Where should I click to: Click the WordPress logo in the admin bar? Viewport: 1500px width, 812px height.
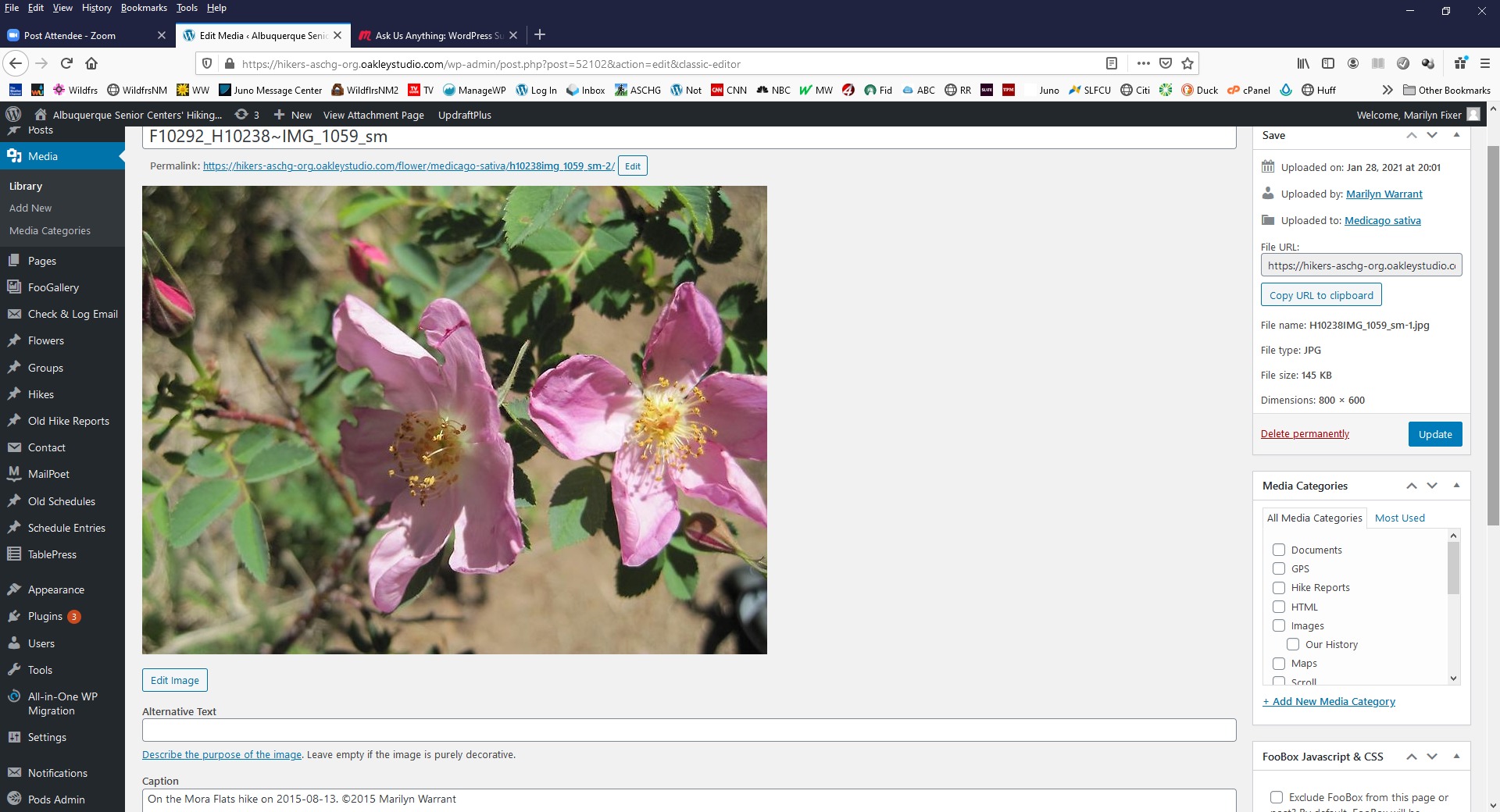[13, 114]
